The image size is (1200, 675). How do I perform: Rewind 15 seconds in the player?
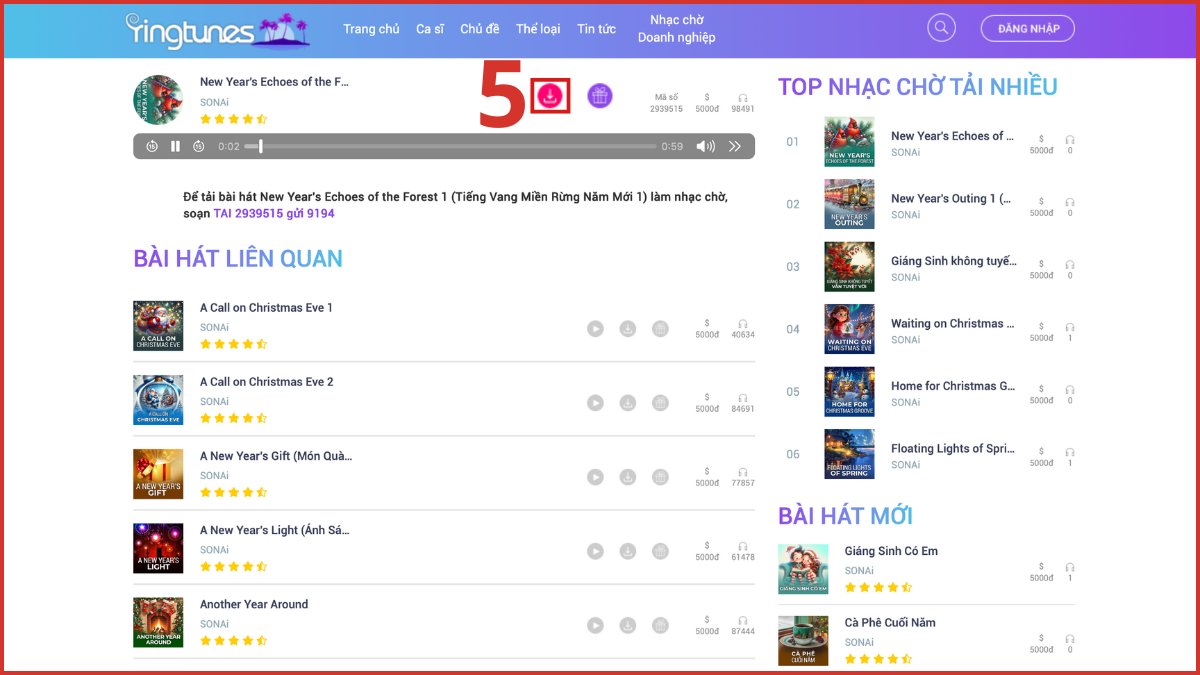click(x=150, y=146)
